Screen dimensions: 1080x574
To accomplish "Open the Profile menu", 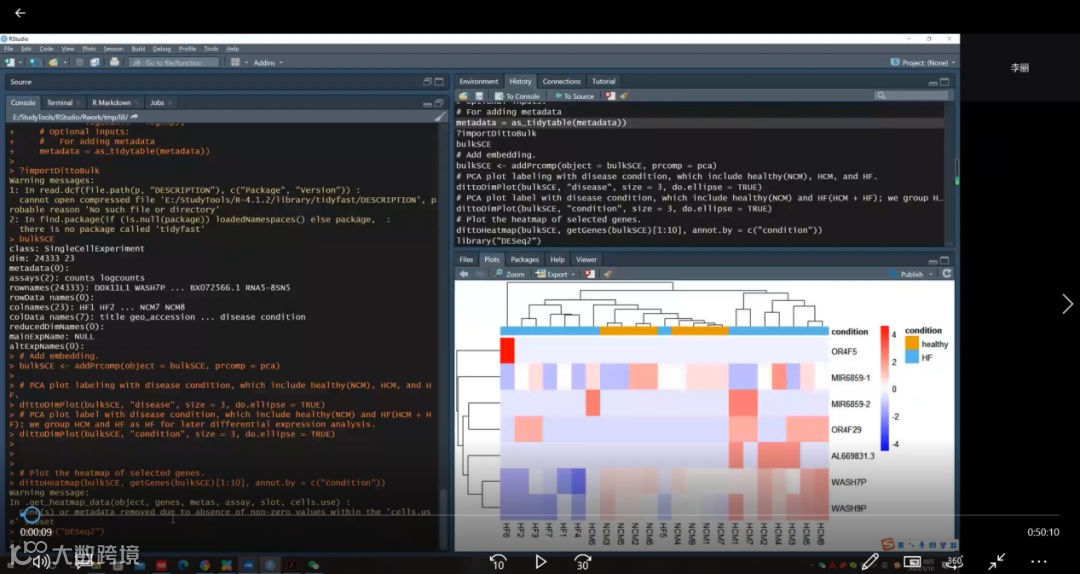I will click(187, 49).
